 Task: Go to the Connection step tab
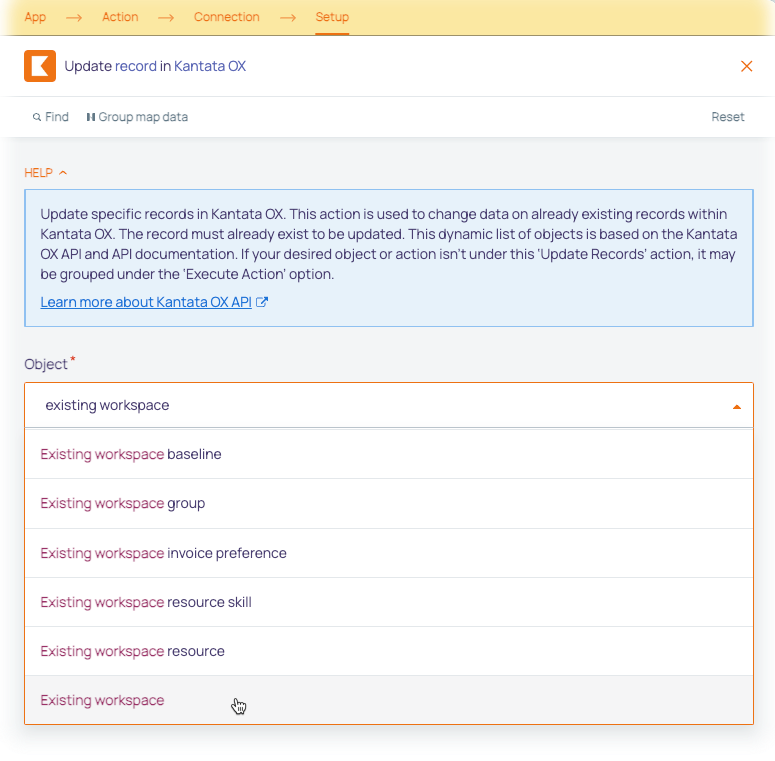(x=226, y=17)
